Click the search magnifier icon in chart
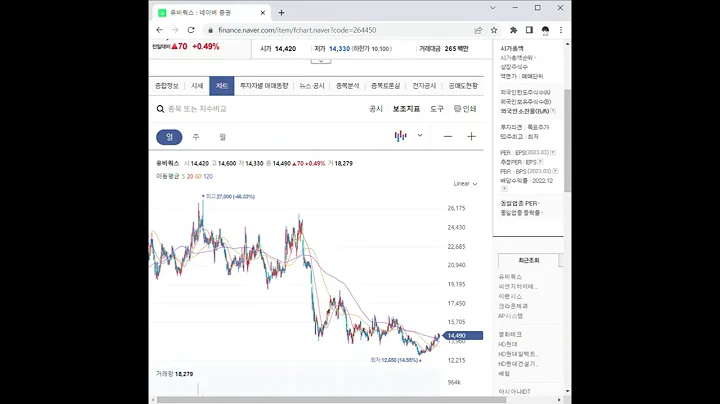The image size is (720, 404). pos(160,109)
